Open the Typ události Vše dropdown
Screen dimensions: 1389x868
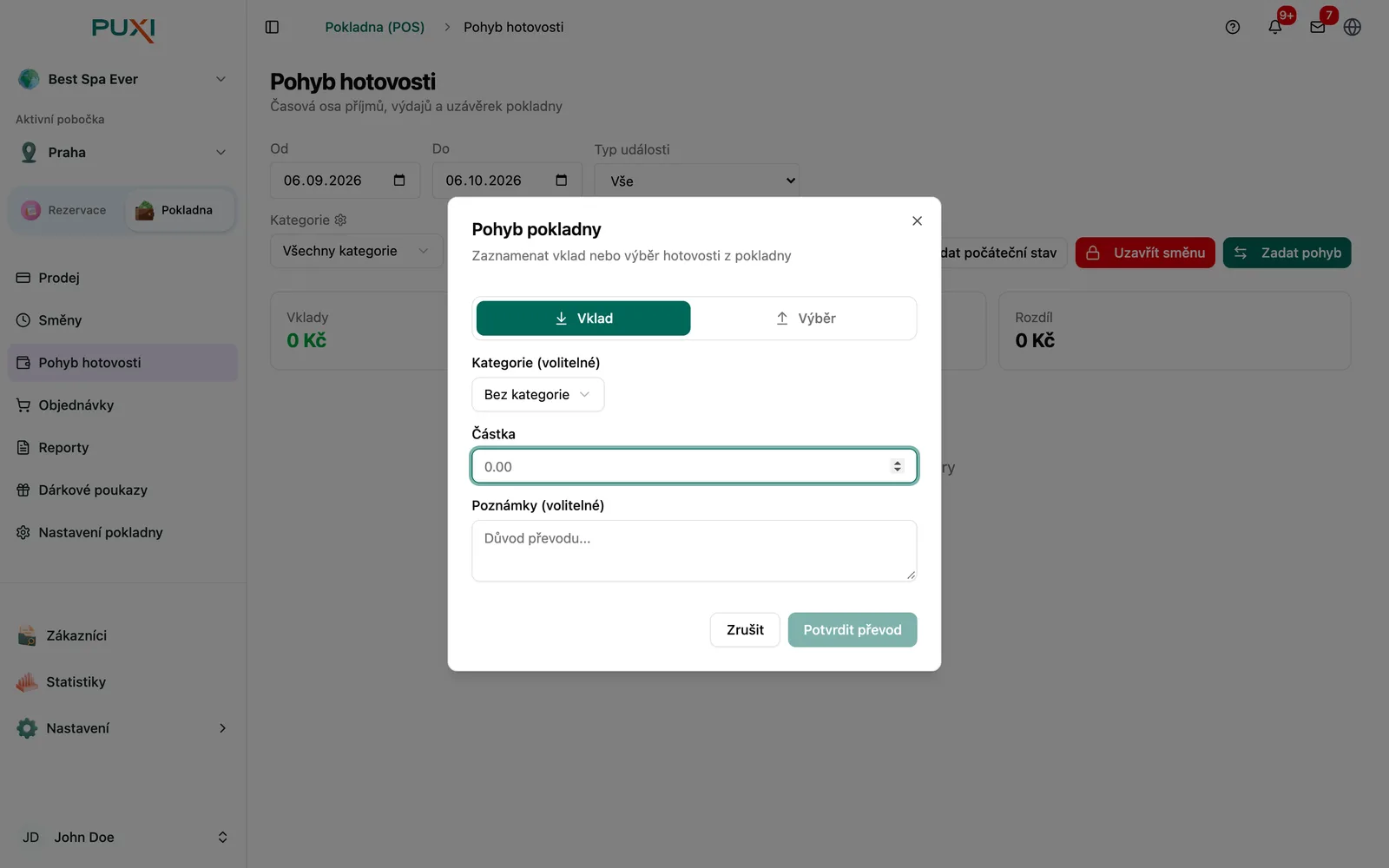[x=697, y=181]
